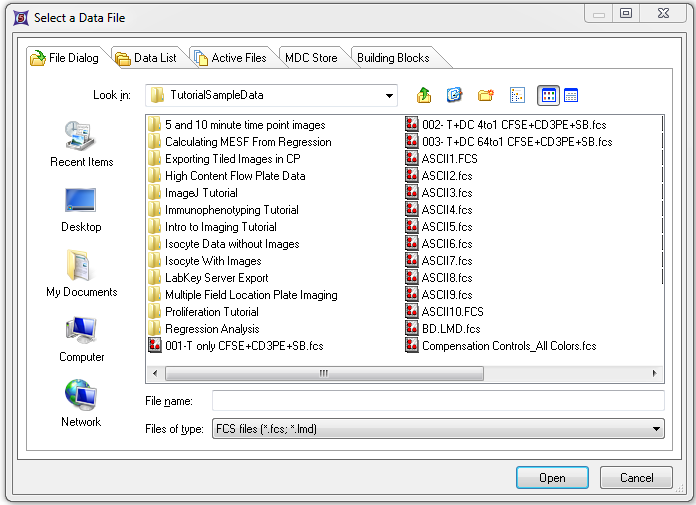Open My Documents location
Screen dimensions: 696x505
(81, 274)
